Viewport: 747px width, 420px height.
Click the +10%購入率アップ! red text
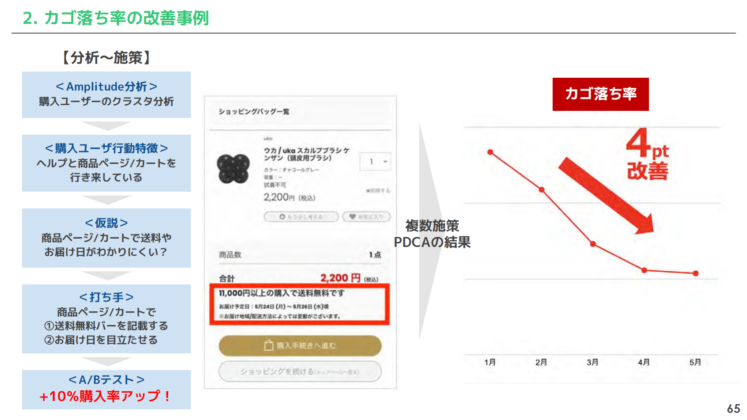point(105,396)
